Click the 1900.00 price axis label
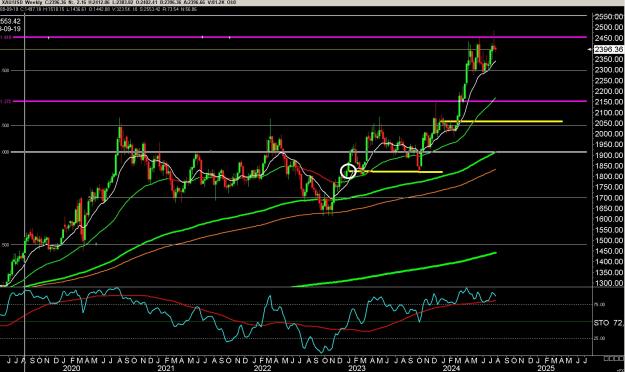Viewport: 625px width, 372px height. 608,155
